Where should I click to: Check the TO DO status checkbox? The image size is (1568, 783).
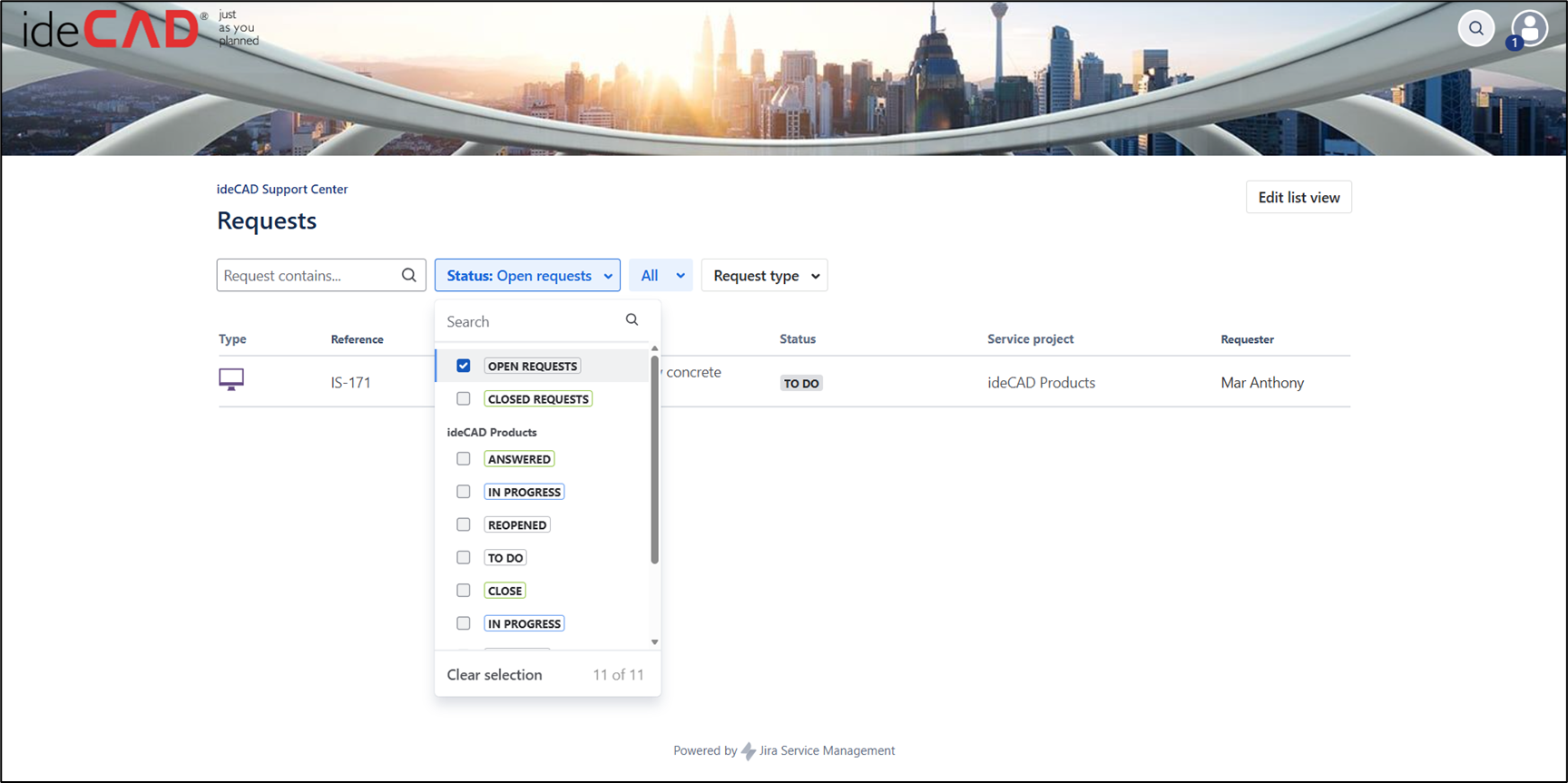[464, 557]
